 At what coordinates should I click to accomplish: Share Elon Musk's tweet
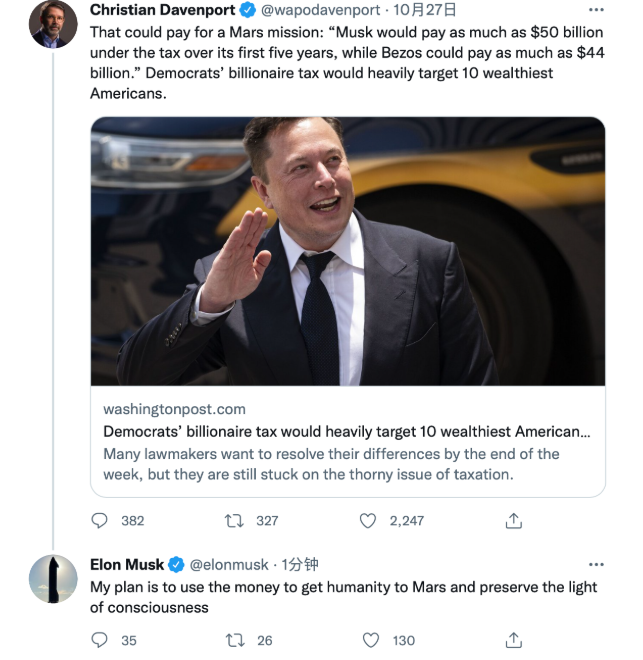coord(514,640)
